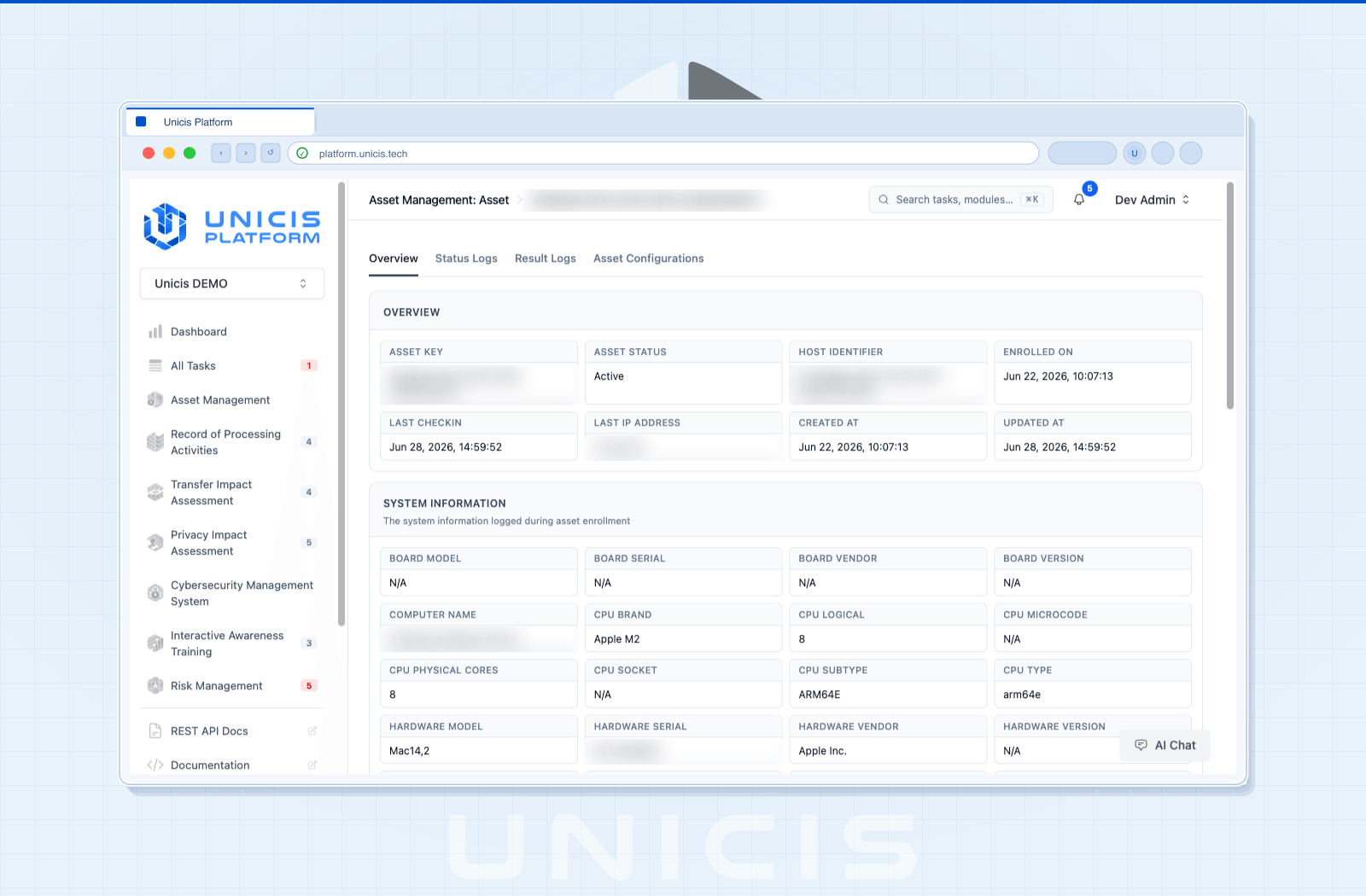Click the Asset Management sidebar icon
1366x896 pixels.
click(x=155, y=399)
